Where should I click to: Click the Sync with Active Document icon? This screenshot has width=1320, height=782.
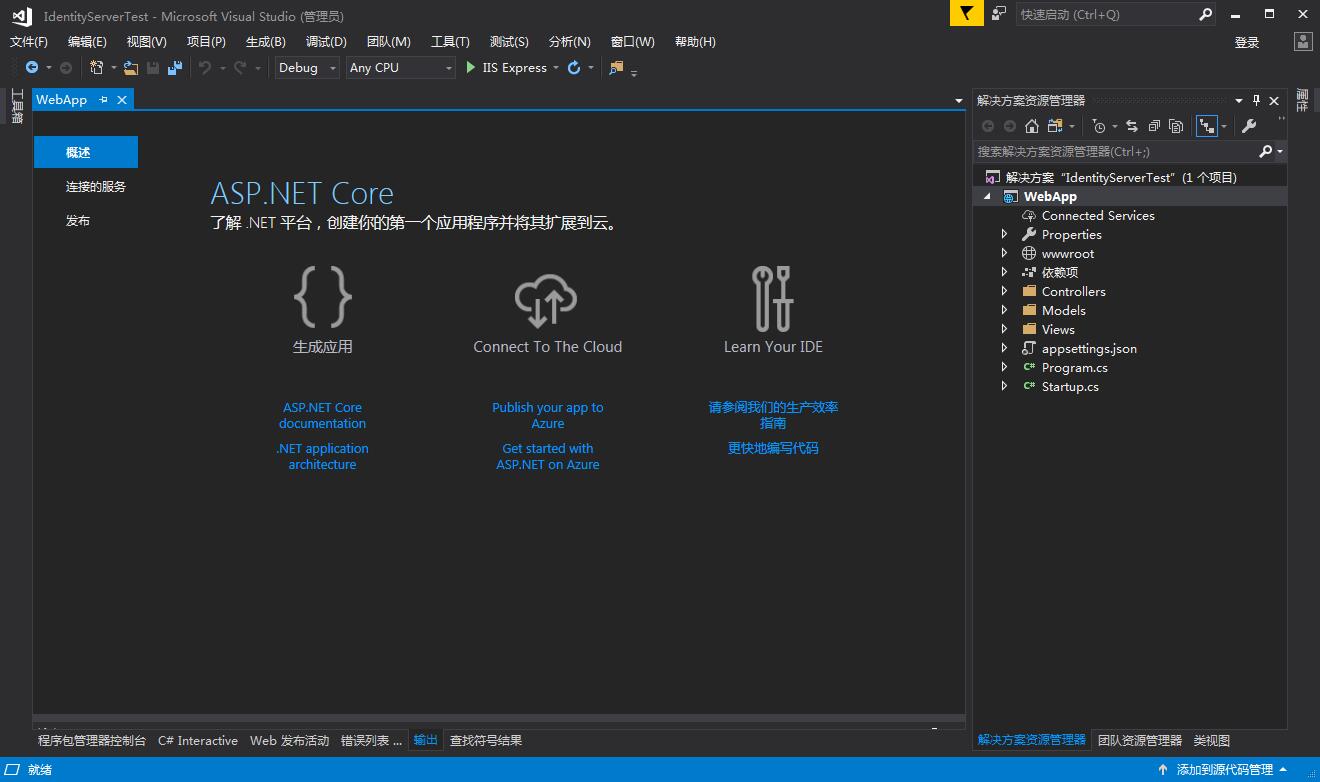(x=1132, y=126)
